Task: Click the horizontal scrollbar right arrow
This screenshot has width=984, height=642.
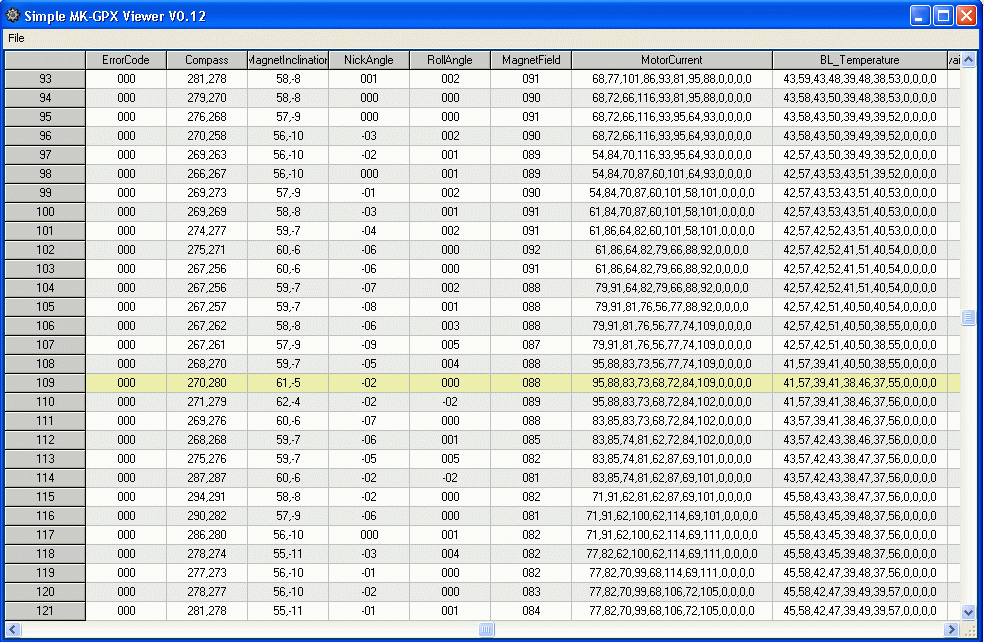Action: pos(952,629)
